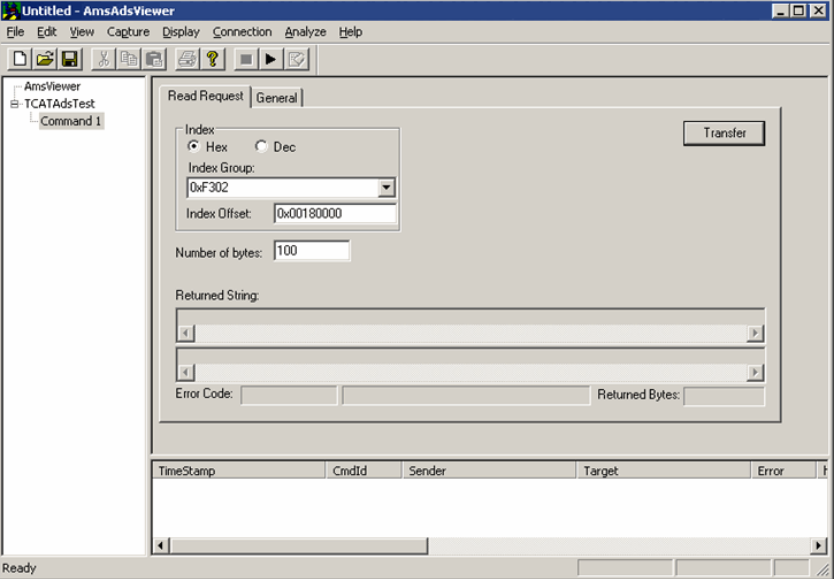Screen dimensions: 835x579
Task: Open the Index Group dropdown arrow
Action: (386, 187)
